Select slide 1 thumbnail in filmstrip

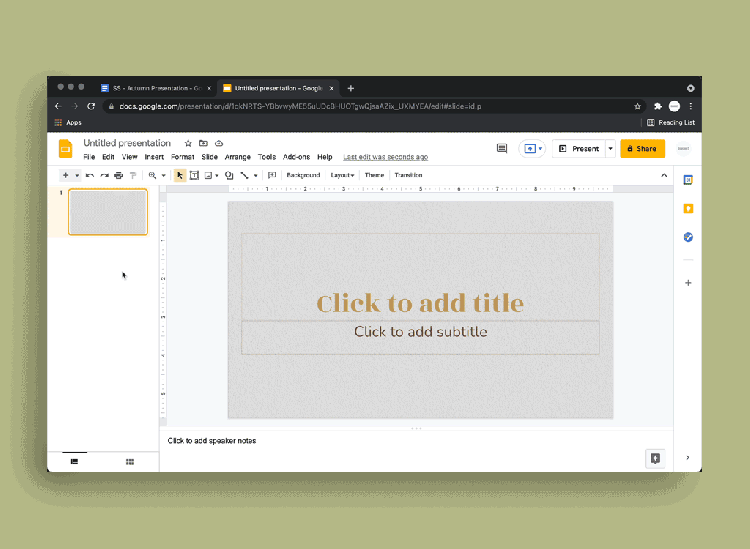pyautogui.click(x=108, y=212)
